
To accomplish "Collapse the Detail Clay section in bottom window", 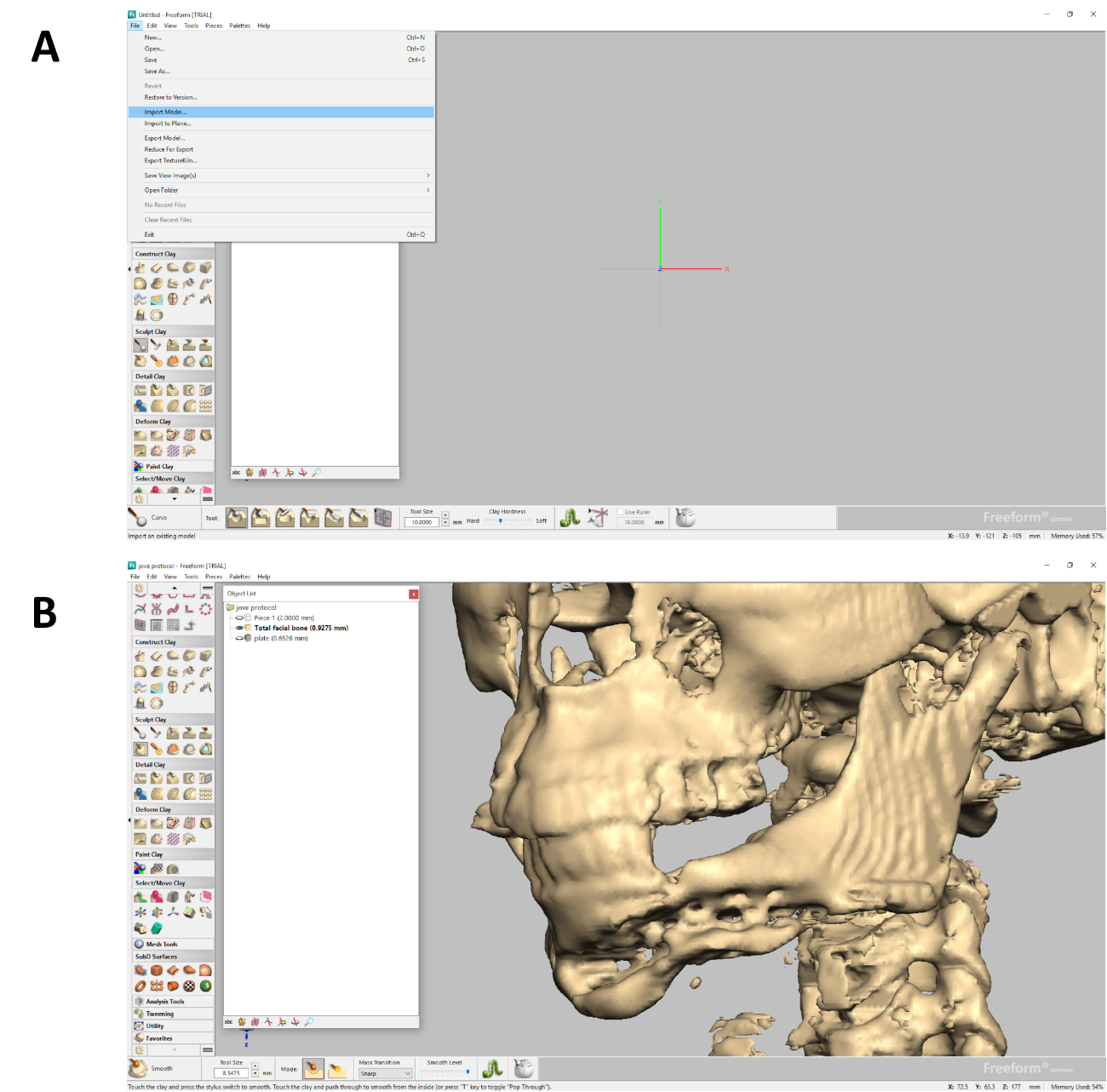I will click(173, 765).
